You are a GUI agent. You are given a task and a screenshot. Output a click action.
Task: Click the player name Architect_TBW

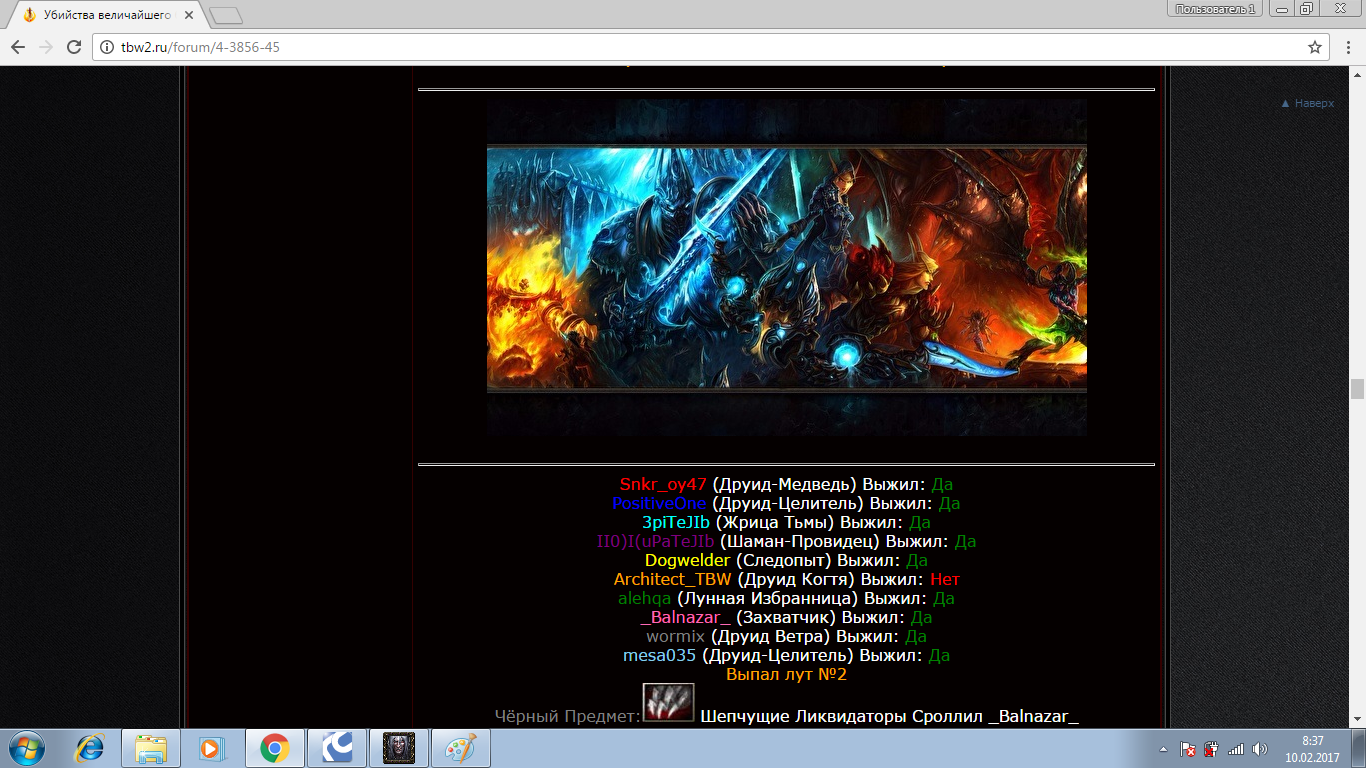click(672, 579)
